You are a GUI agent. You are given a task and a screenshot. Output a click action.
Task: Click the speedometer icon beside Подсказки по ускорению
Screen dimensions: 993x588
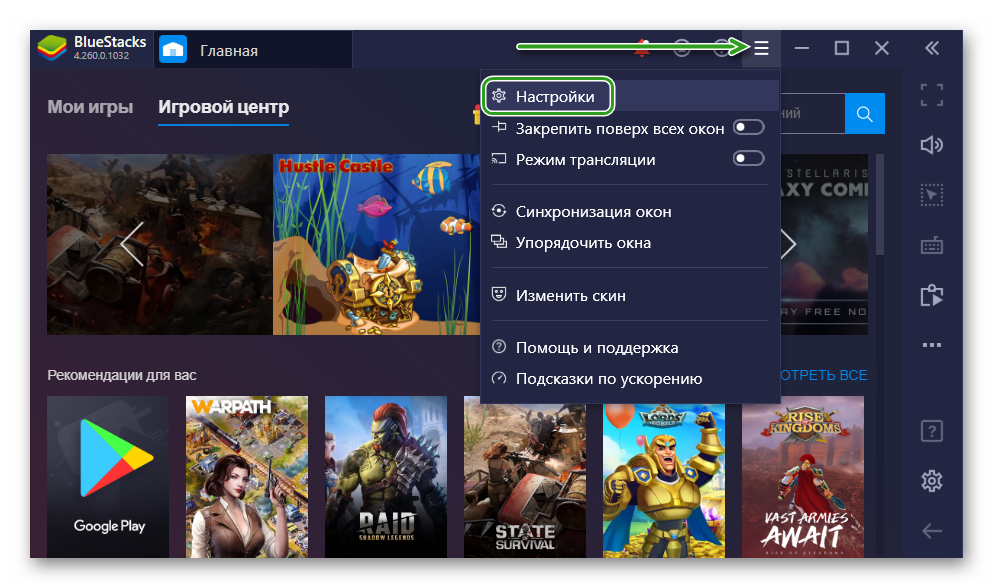pyautogui.click(x=499, y=378)
